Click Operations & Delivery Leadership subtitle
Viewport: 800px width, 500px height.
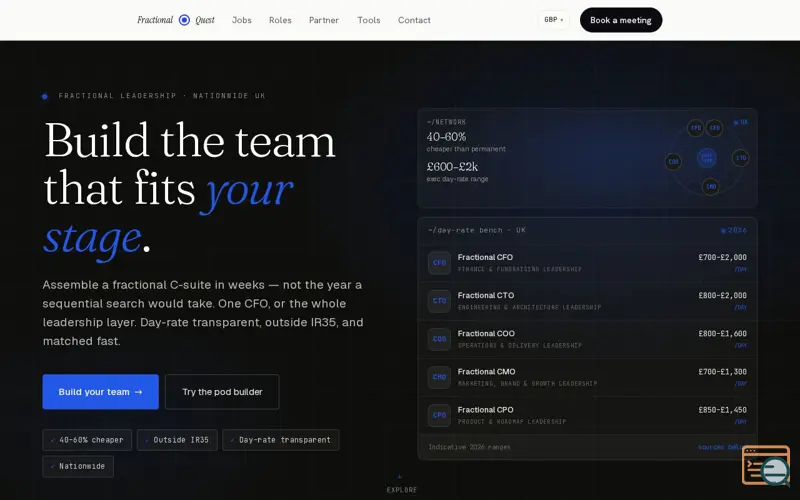pyautogui.click(x=519, y=345)
